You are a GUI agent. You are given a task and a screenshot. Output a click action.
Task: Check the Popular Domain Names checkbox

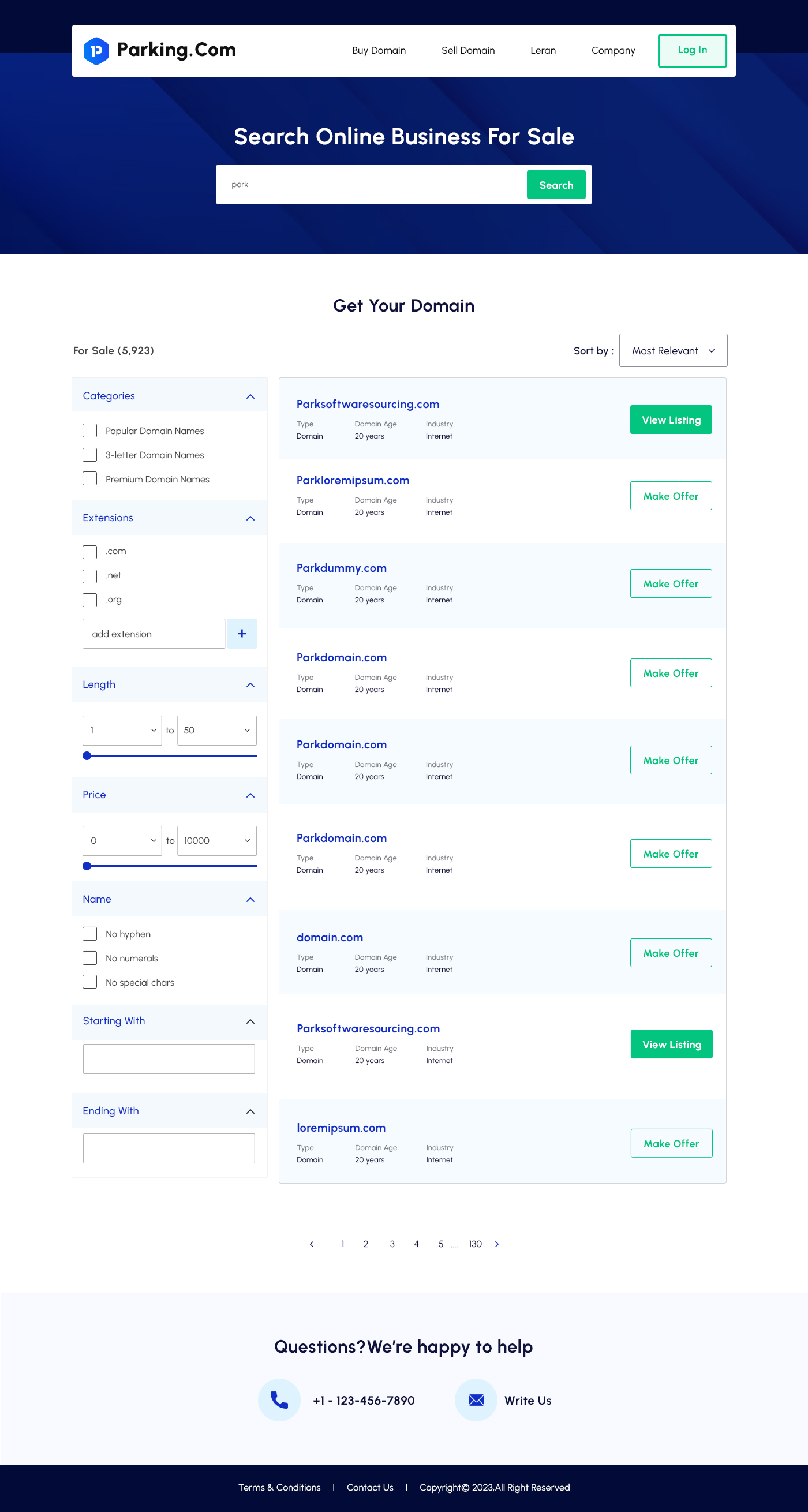[x=90, y=431]
